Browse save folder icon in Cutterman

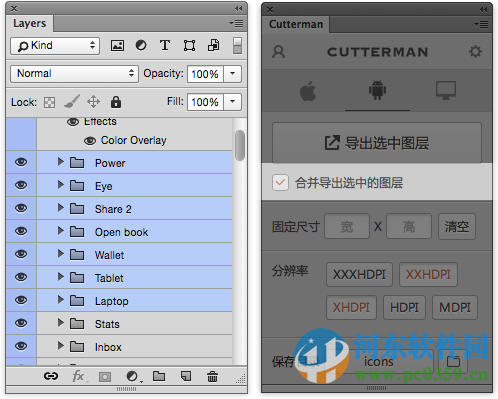(453, 361)
